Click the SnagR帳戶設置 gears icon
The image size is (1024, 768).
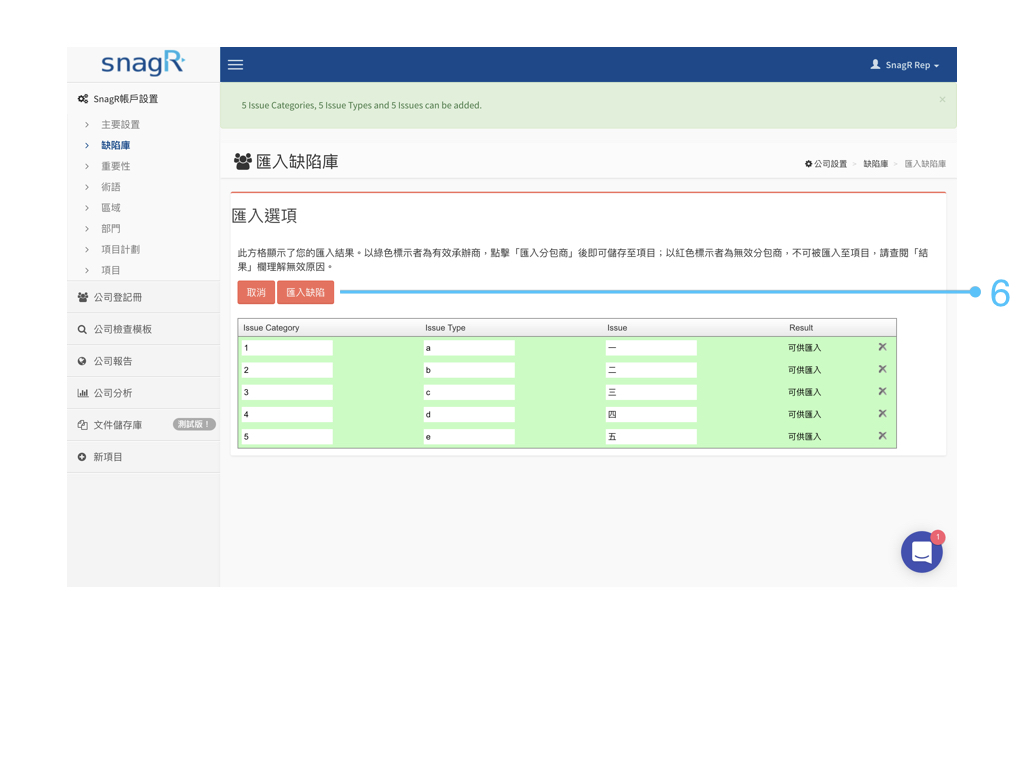click(x=83, y=99)
